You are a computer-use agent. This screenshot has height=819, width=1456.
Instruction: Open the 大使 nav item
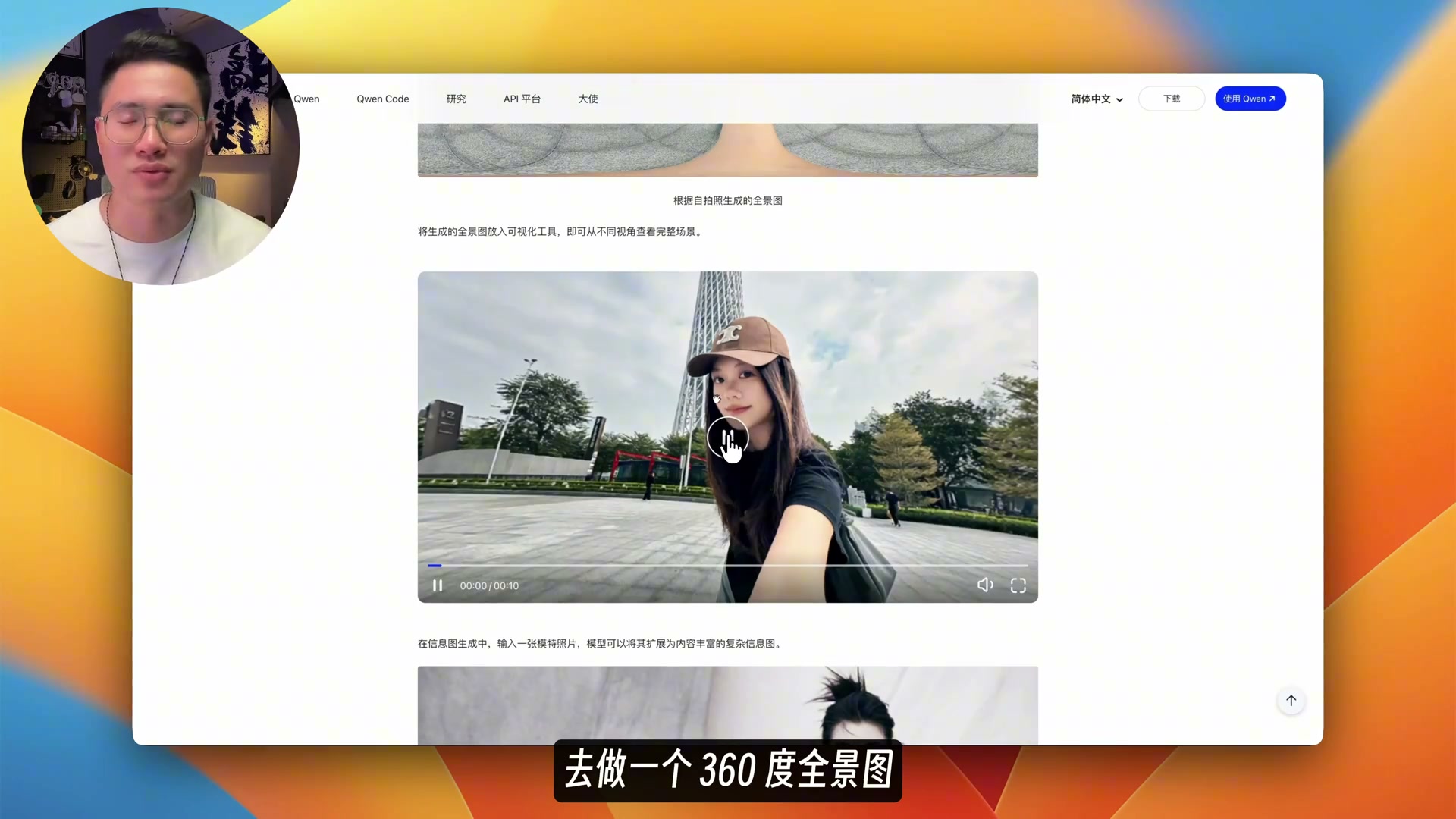(x=588, y=99)
